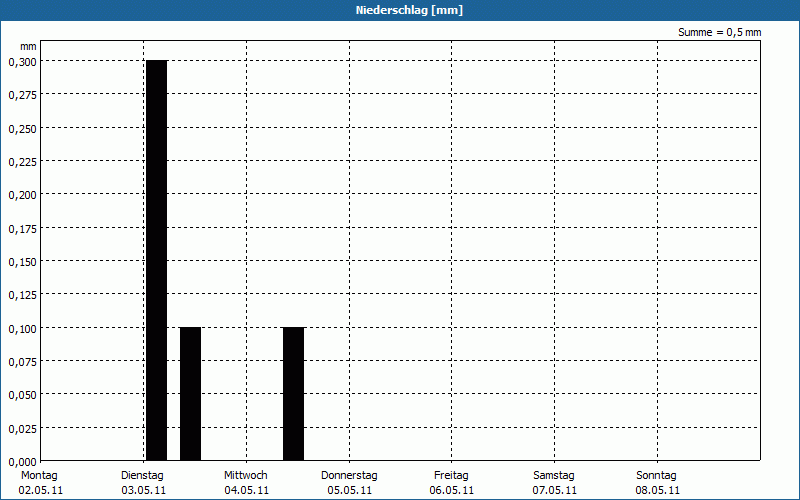Click the 0,025 y-axis value
Image resolution: width=800 pixels, height=500 pixels.
tap(22, 429)
